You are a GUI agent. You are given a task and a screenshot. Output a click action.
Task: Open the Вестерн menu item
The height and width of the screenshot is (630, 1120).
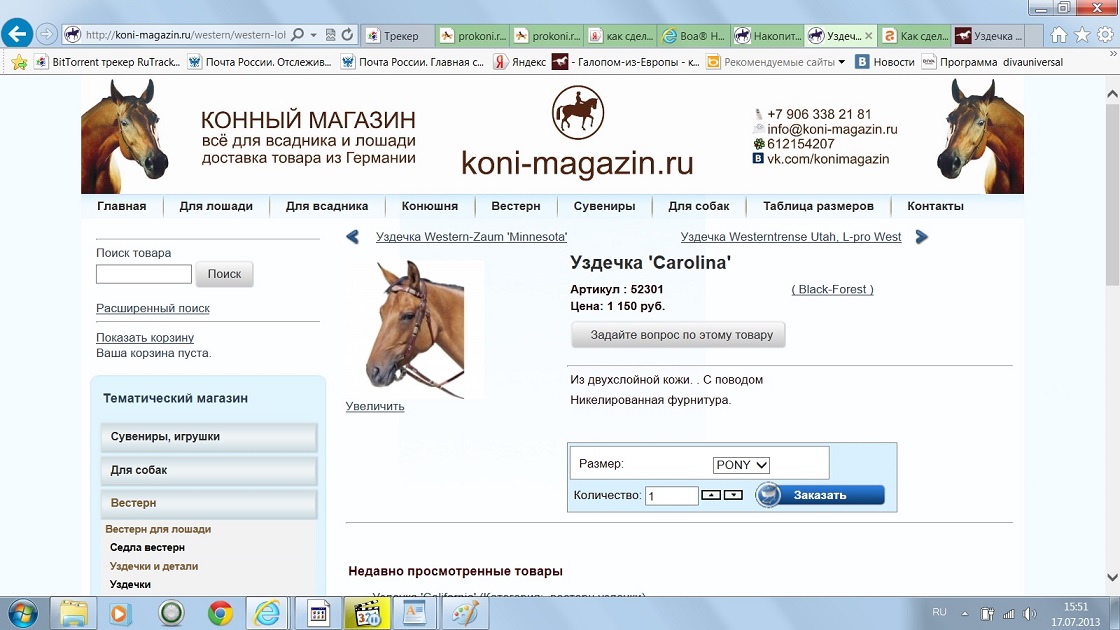click(515, 206)
